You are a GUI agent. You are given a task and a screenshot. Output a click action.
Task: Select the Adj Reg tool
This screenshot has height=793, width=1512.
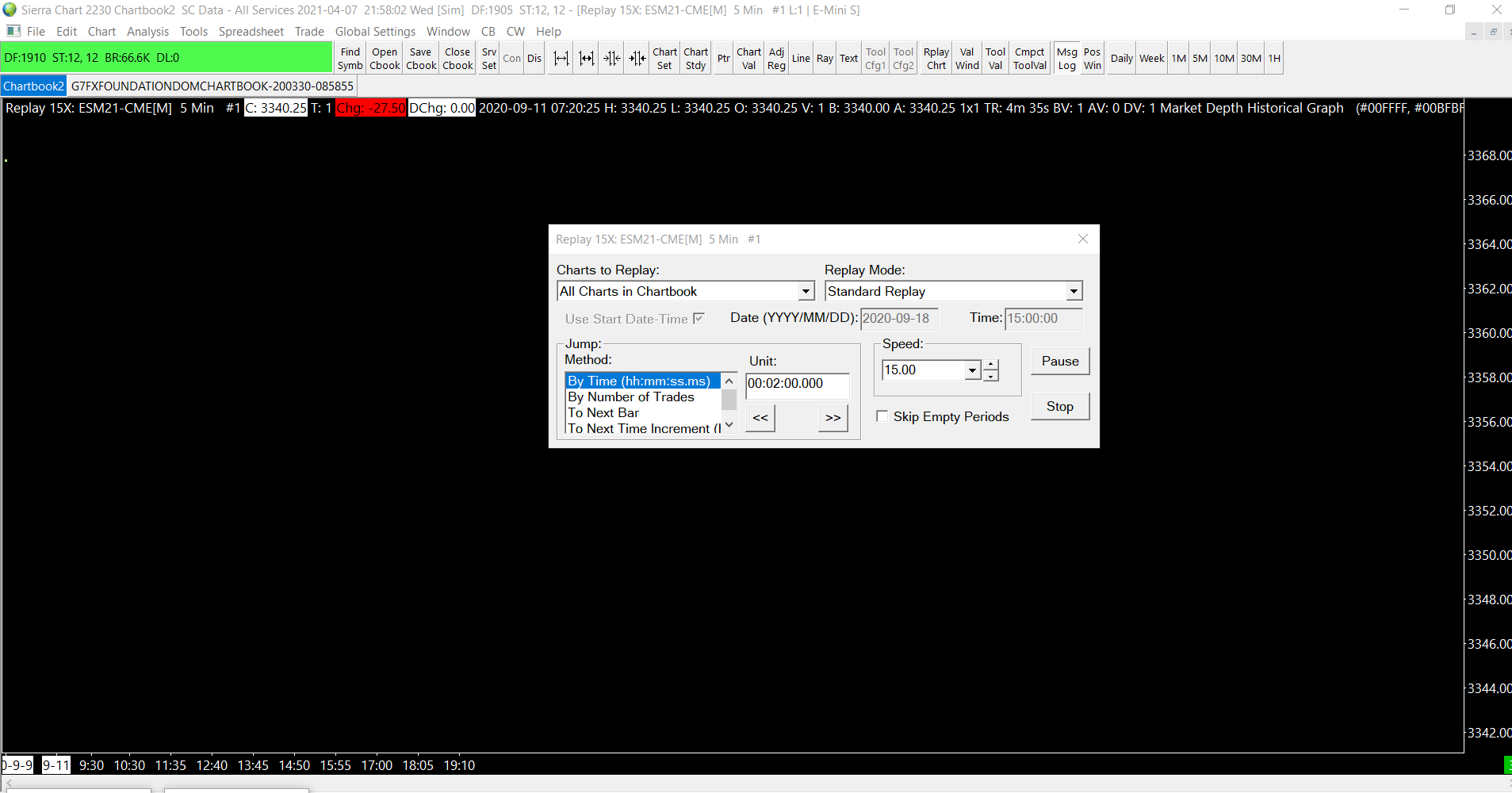(x=776, y=59)
